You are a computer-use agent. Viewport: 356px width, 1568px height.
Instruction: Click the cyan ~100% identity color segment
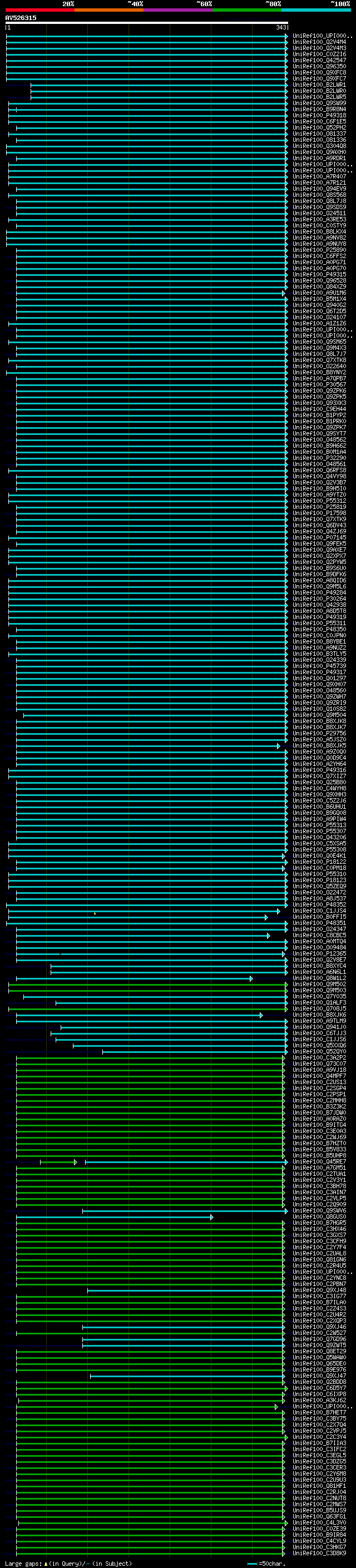316,10
